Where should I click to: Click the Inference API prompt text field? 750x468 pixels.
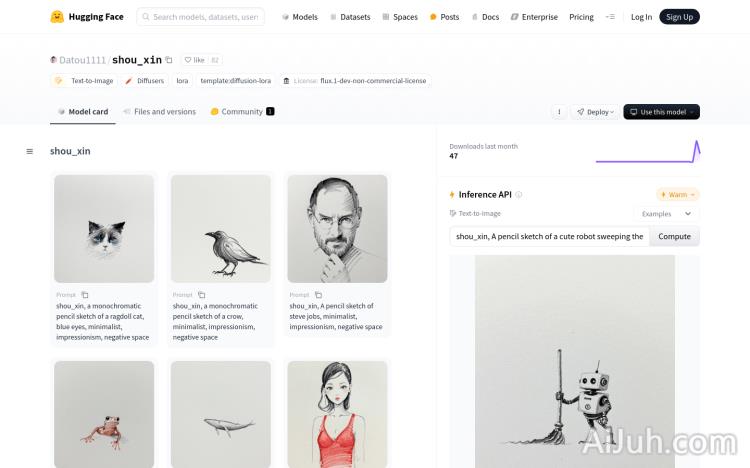point(549,237)
